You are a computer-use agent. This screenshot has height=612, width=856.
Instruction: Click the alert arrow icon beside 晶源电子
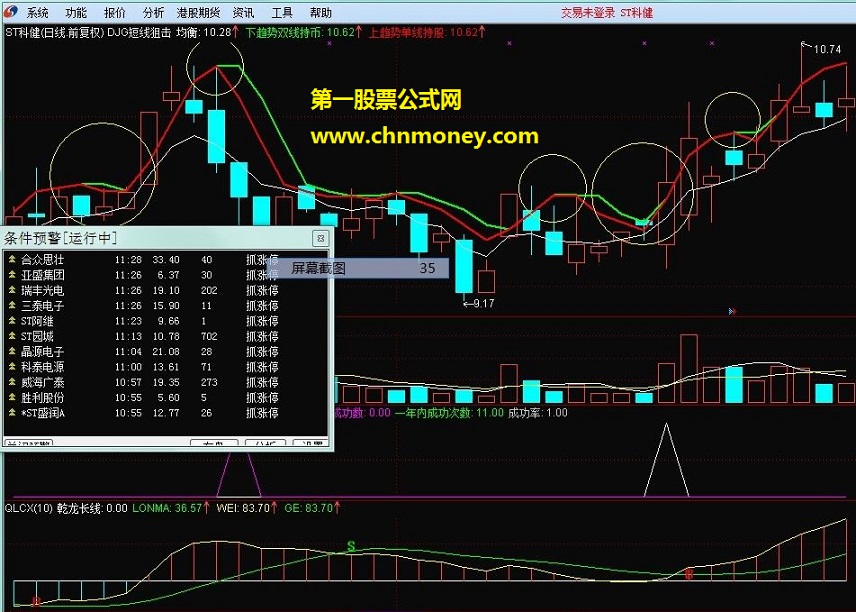(x=11, y=351)
